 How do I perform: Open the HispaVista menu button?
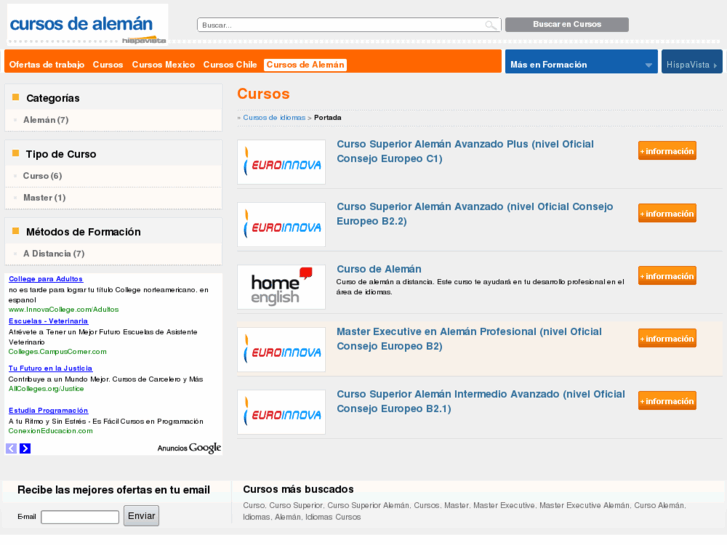click(x=692, y=62)
